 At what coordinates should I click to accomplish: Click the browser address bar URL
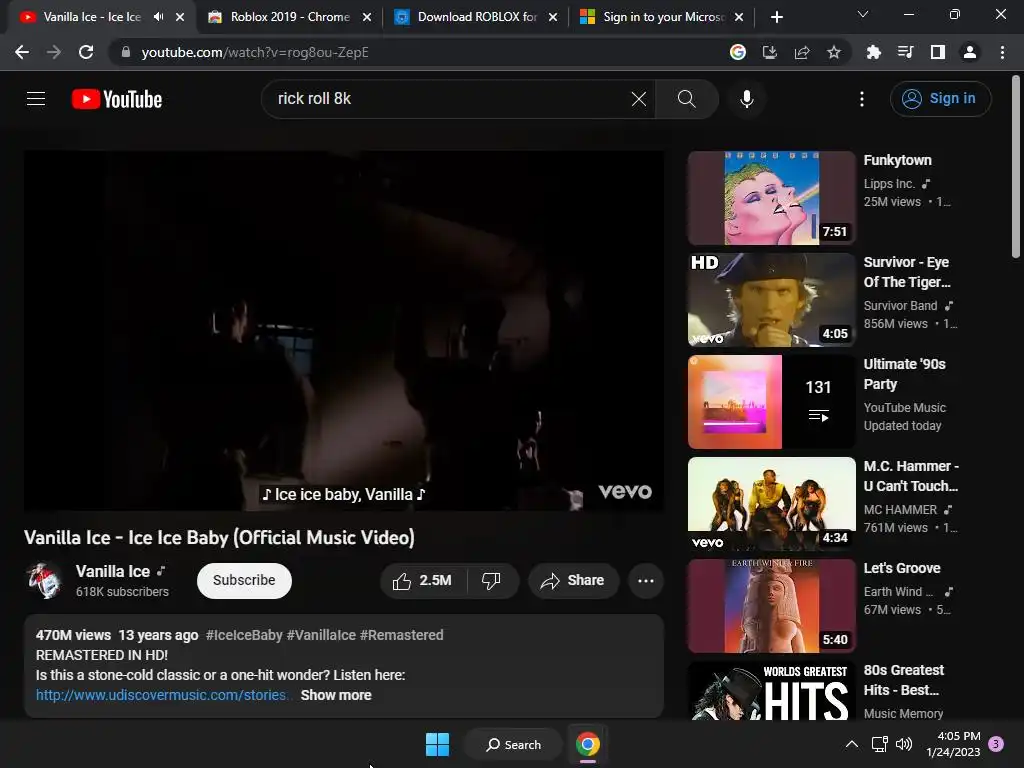point(255,52)
